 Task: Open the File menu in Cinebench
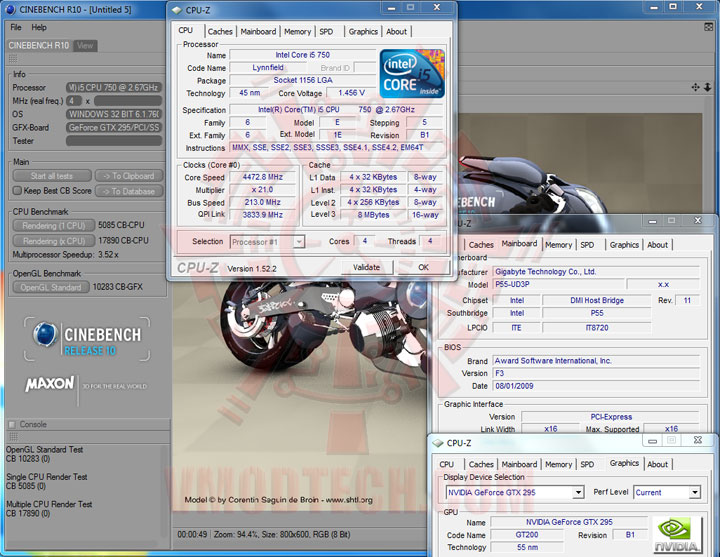(15, 27)
